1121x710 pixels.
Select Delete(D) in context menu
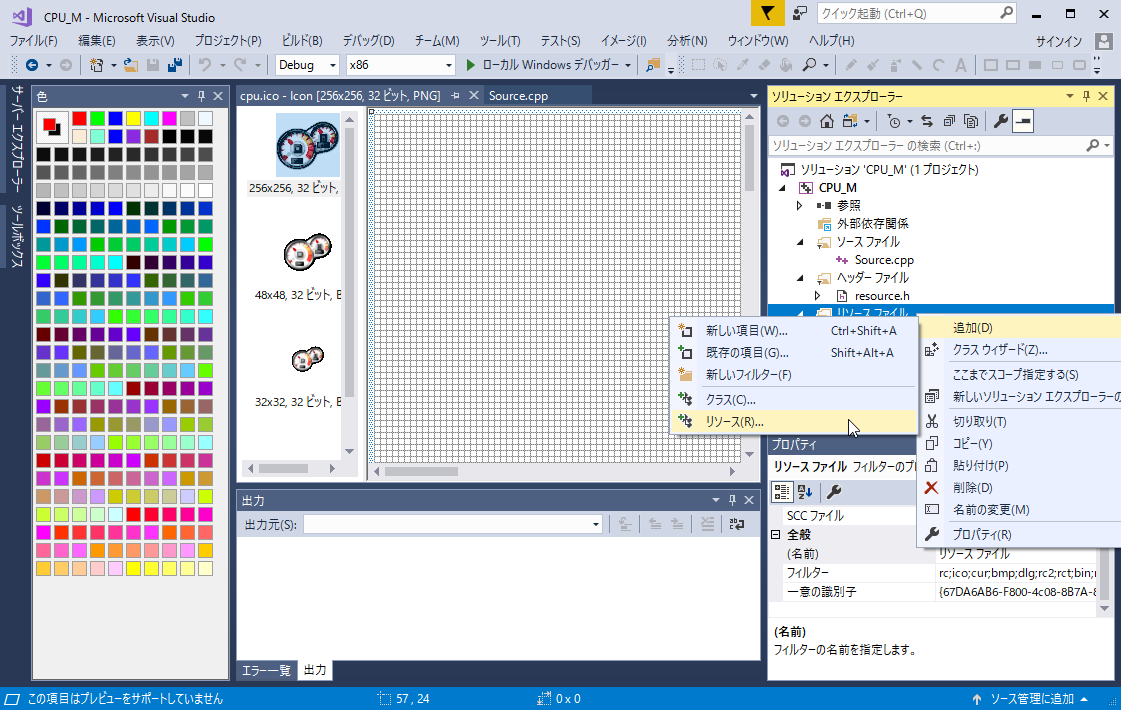click(x=1019, y=488)
